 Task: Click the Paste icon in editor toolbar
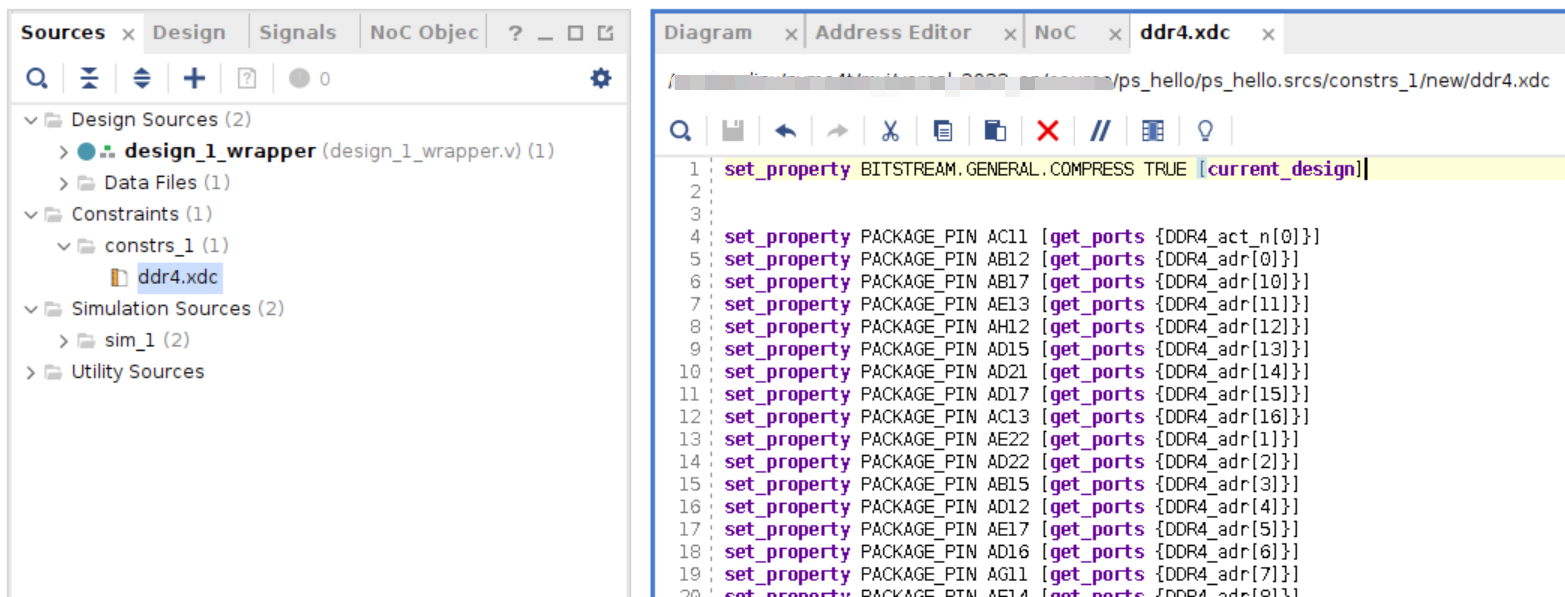(x=995, y=131)
